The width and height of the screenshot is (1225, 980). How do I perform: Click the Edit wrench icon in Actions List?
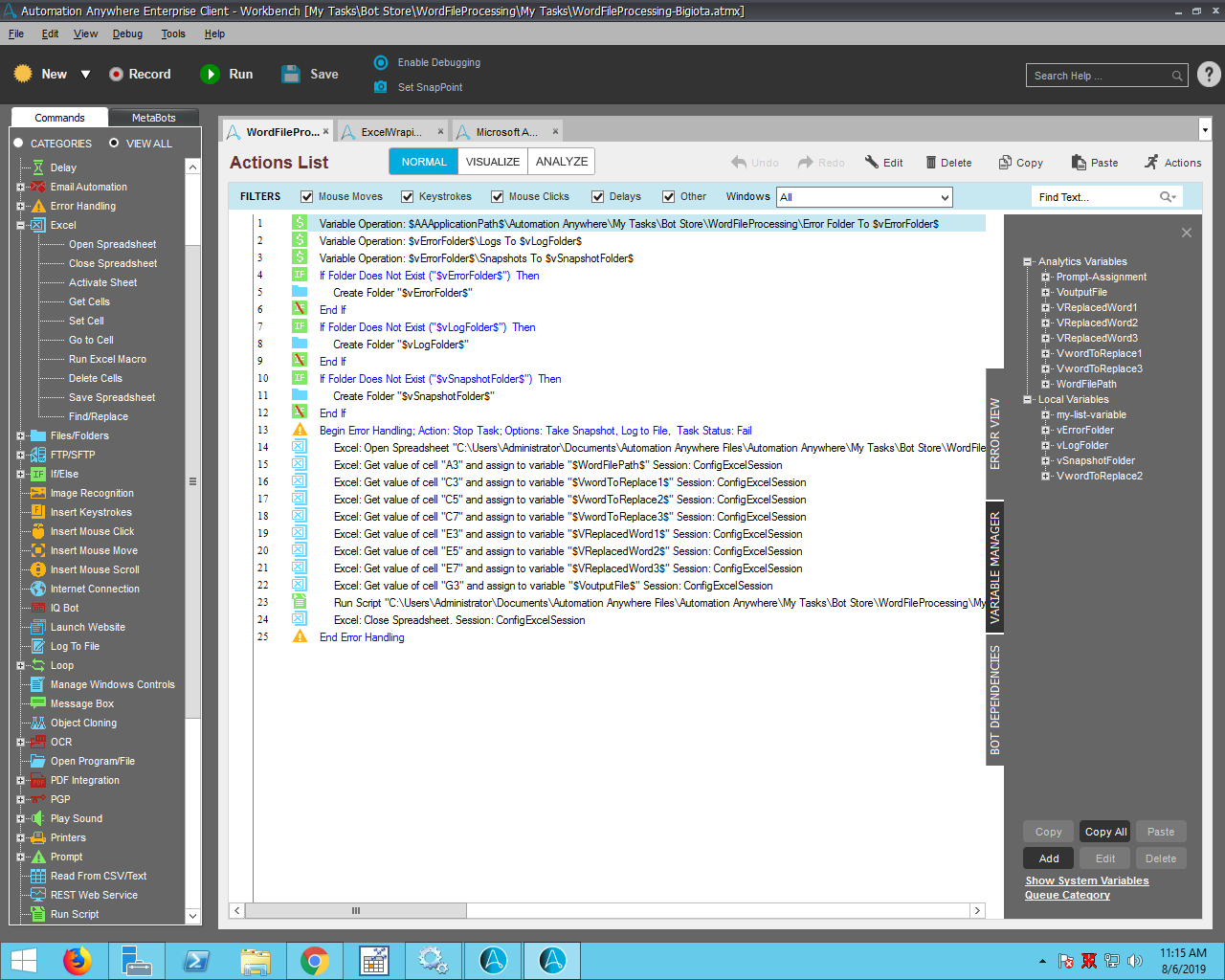(x=872, y=163)
